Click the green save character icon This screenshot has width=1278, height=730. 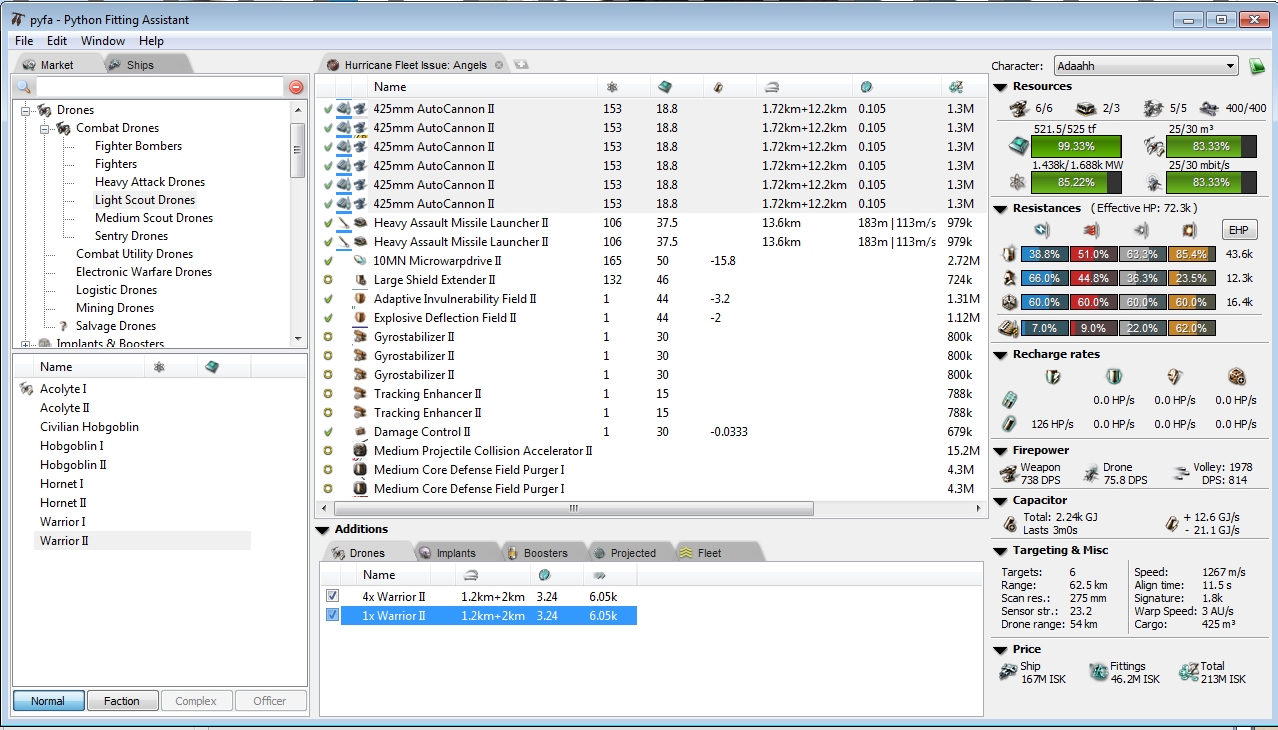(x=1257, y=66)
